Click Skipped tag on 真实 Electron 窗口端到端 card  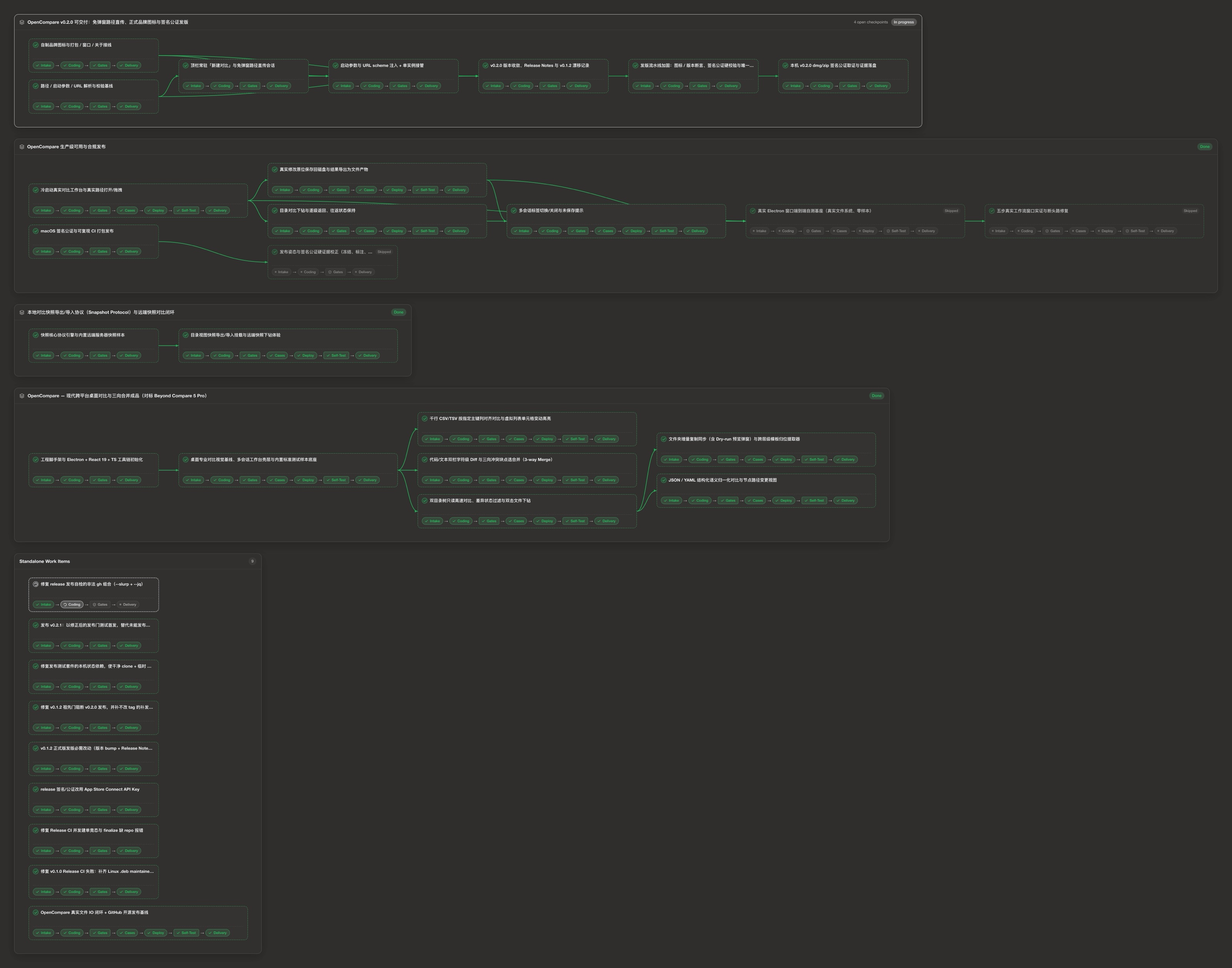click(951, 211)
